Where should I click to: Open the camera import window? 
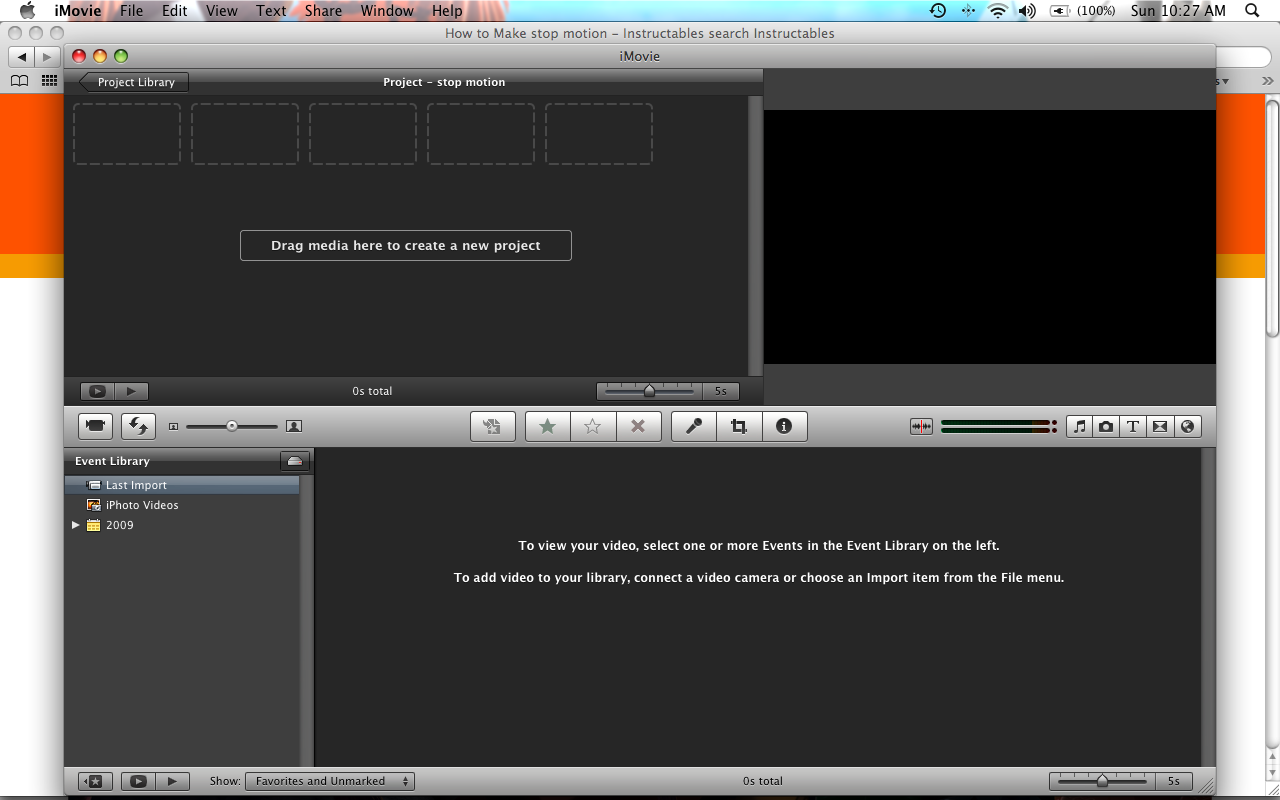point(95,426)
